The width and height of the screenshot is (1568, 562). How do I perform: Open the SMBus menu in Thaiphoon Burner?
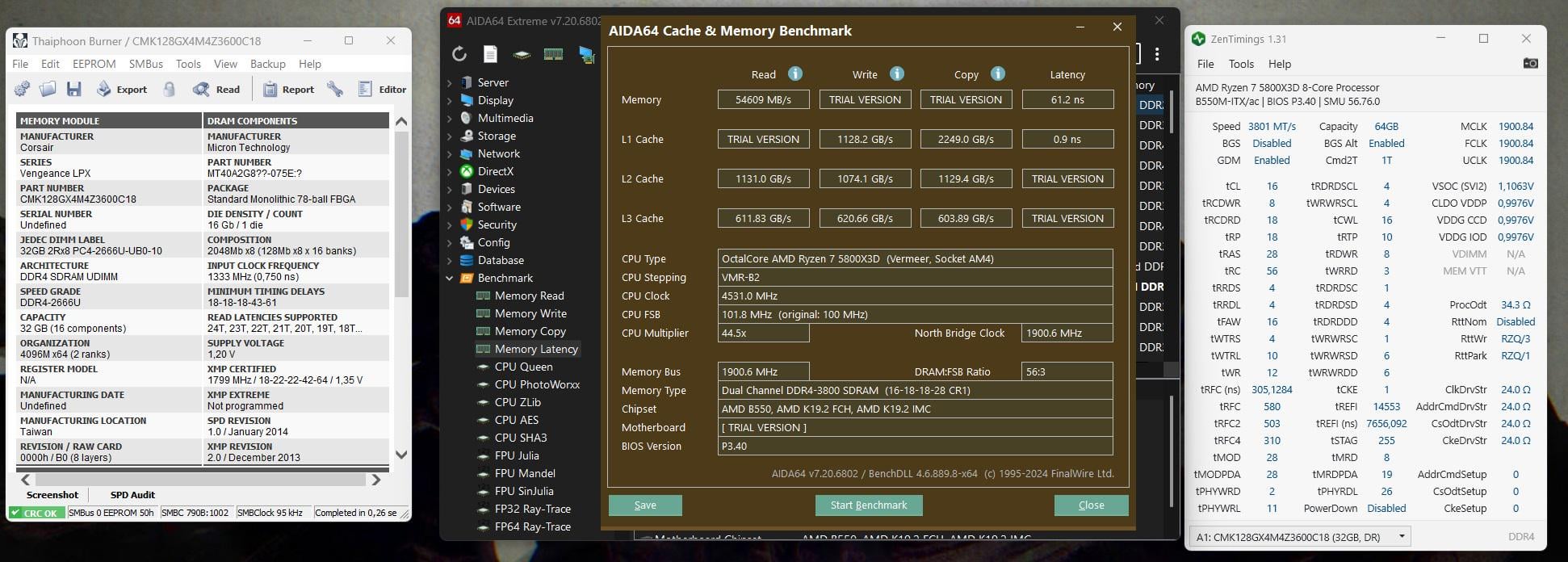[146, 64]
